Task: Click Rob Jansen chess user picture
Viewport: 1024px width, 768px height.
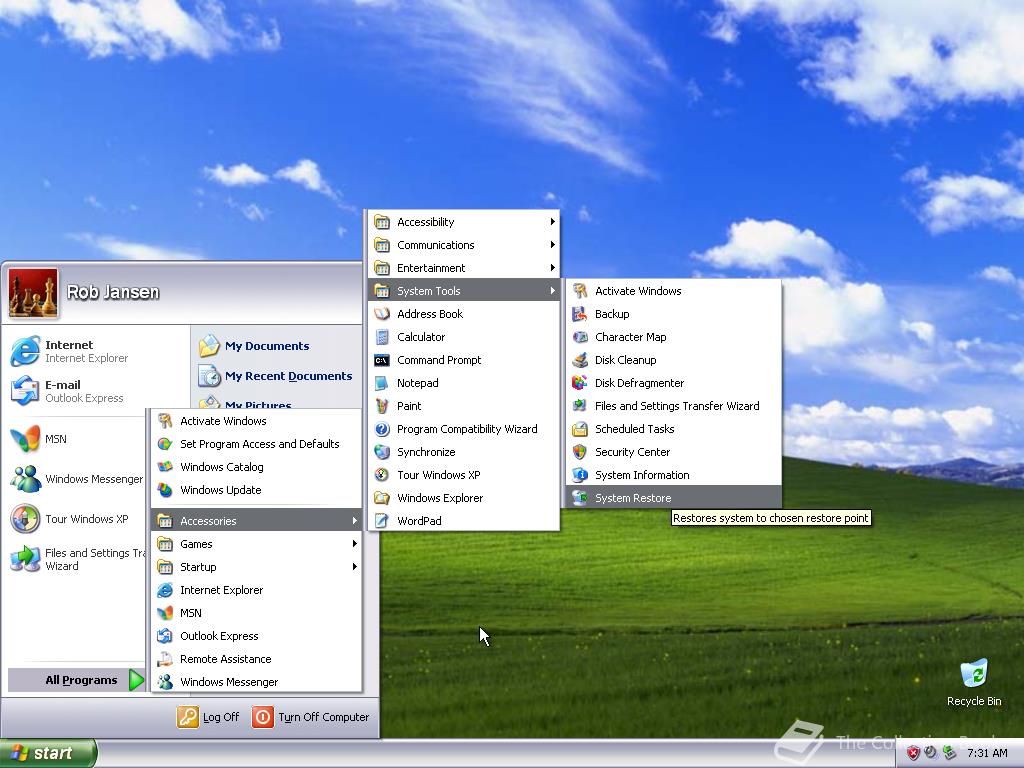Action: pyautogui.click(x=33, y=293)
